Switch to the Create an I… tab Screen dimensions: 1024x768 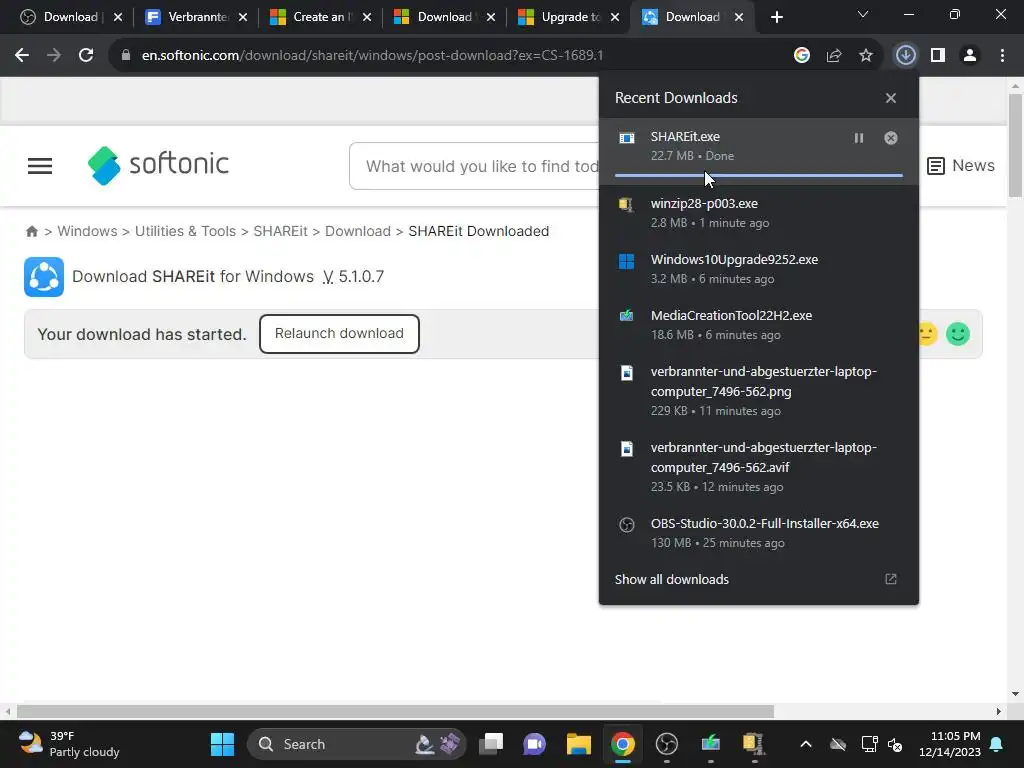coord(320,17)
